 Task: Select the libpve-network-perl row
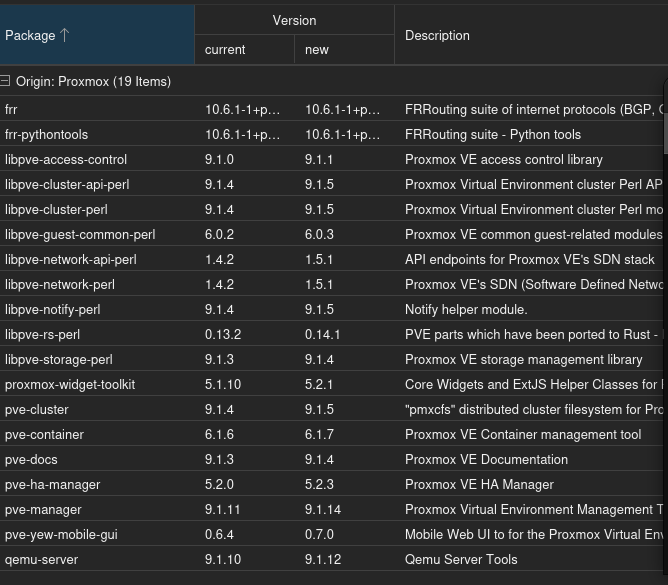(x=332, y=284)
